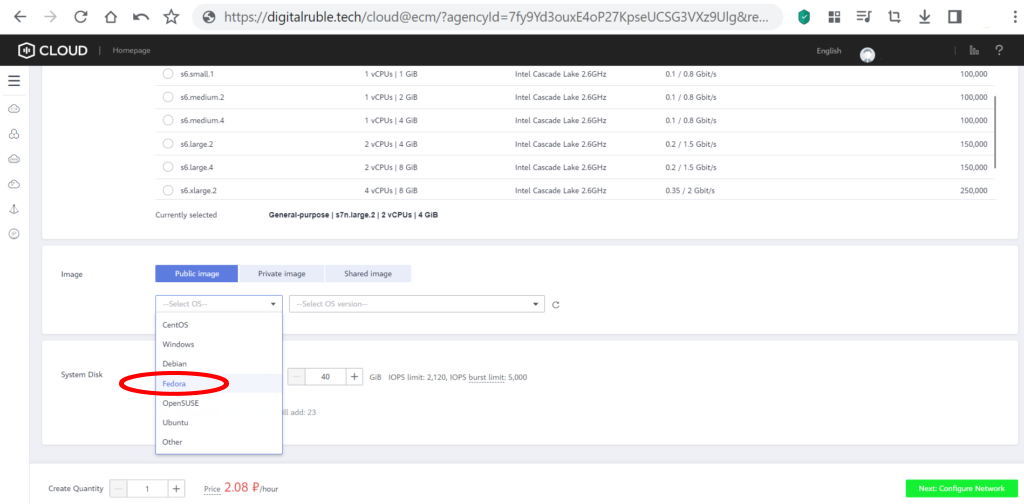
Task: Open the topmost cloud icon in sidebar
Action: (14, 108)
